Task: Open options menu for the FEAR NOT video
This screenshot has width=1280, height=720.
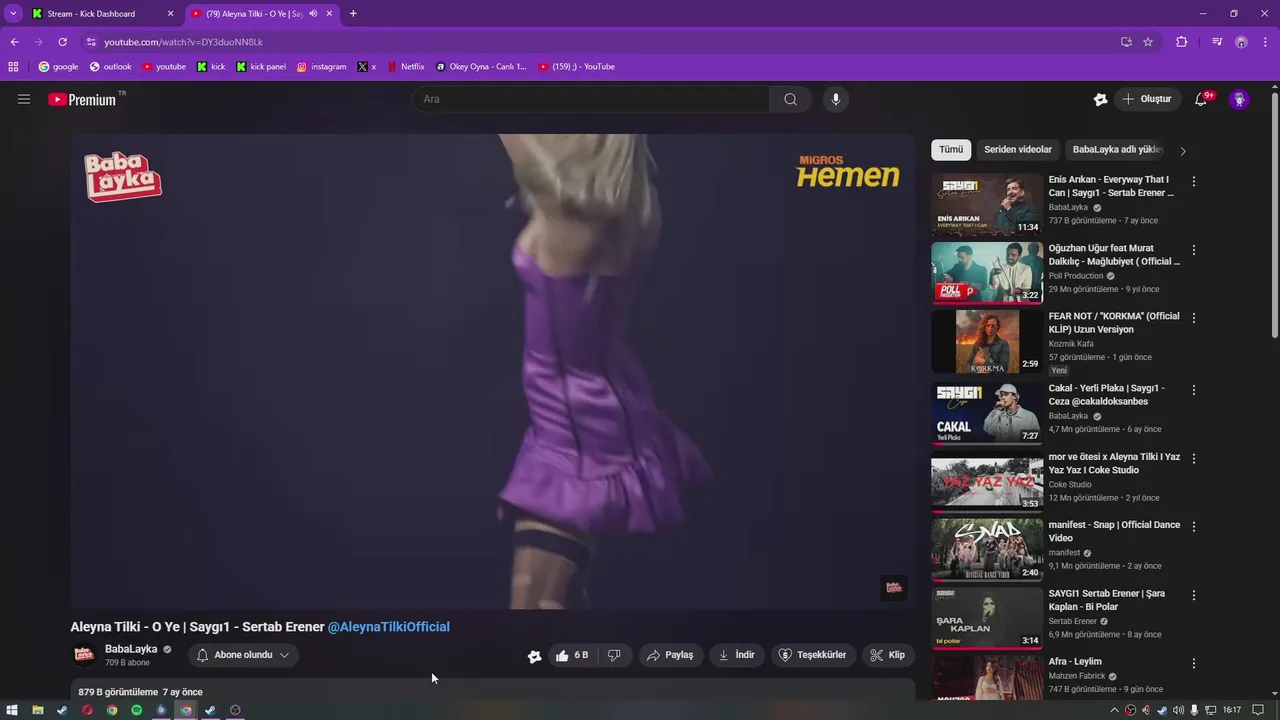Action: [1193, 318]
